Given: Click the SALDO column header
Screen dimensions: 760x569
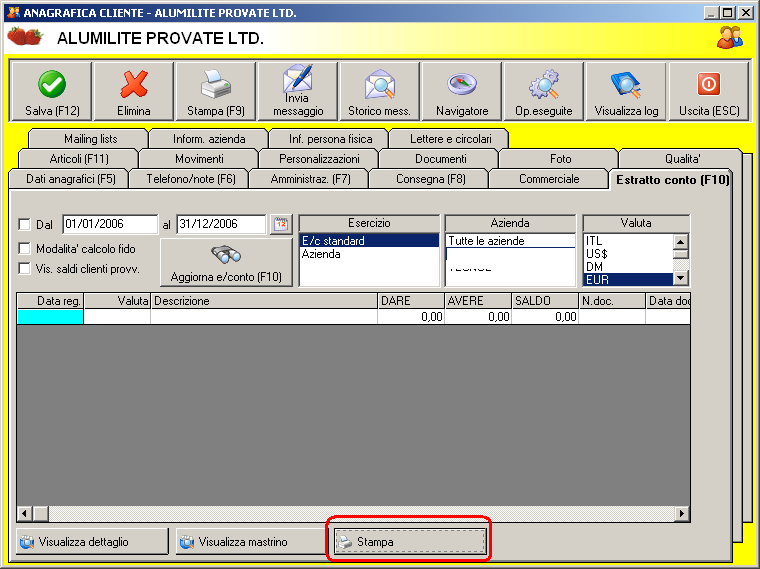Looking at the screenshot, I should 545,301.
